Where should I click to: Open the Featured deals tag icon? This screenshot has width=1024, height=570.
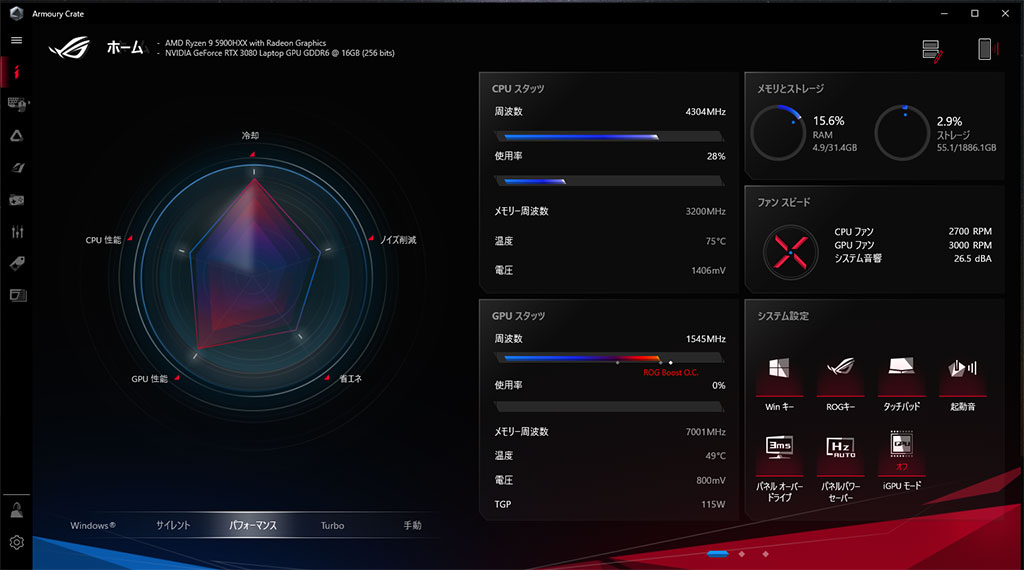(x=17, y=263)
